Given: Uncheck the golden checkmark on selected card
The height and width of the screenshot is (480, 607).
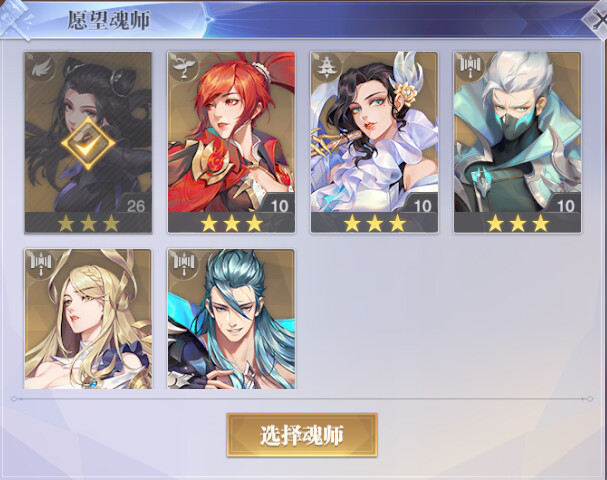Looking at the screenshot, I should [x=88, y=143].
